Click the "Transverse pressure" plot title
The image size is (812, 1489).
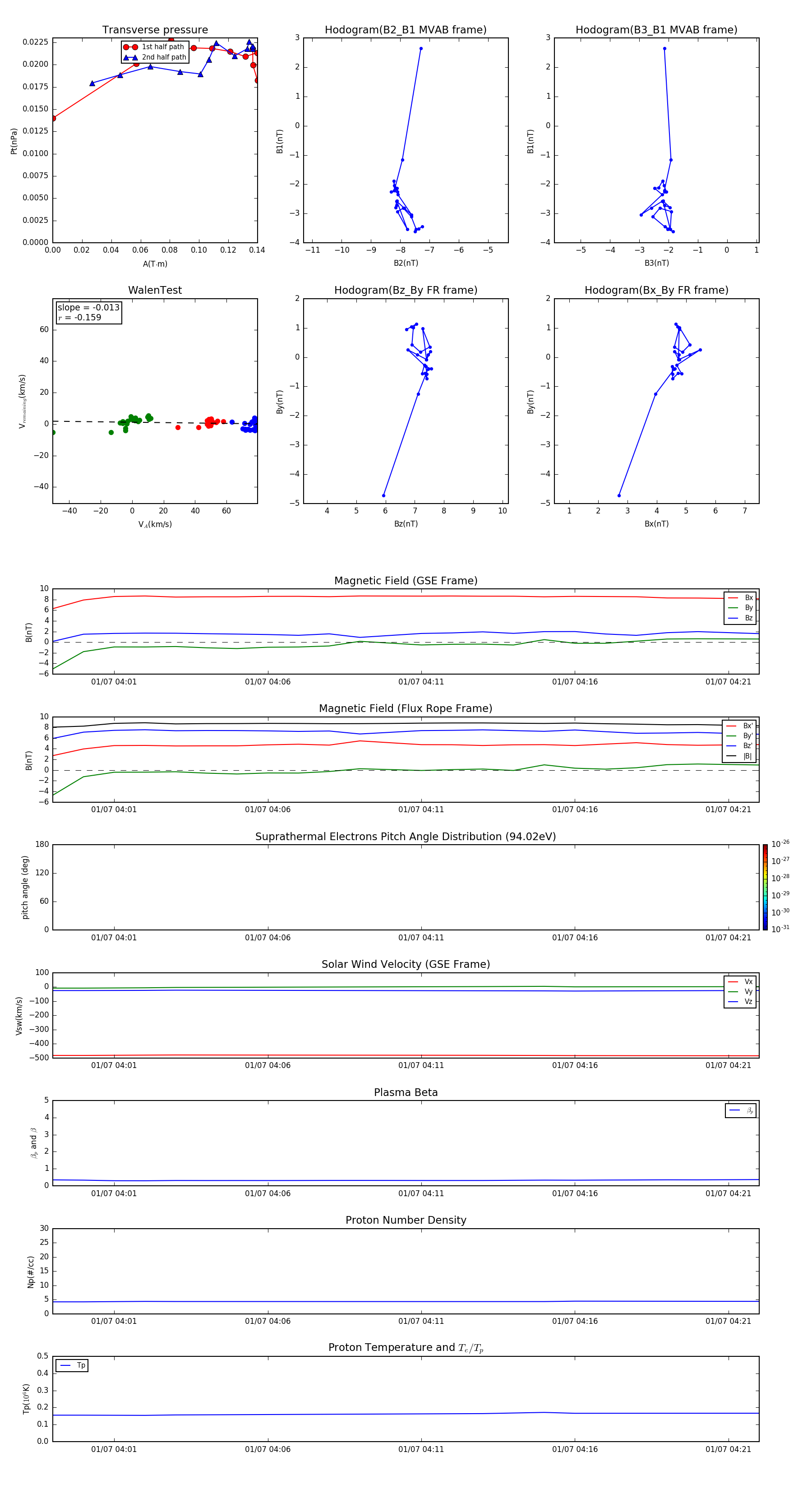[155, 30]
